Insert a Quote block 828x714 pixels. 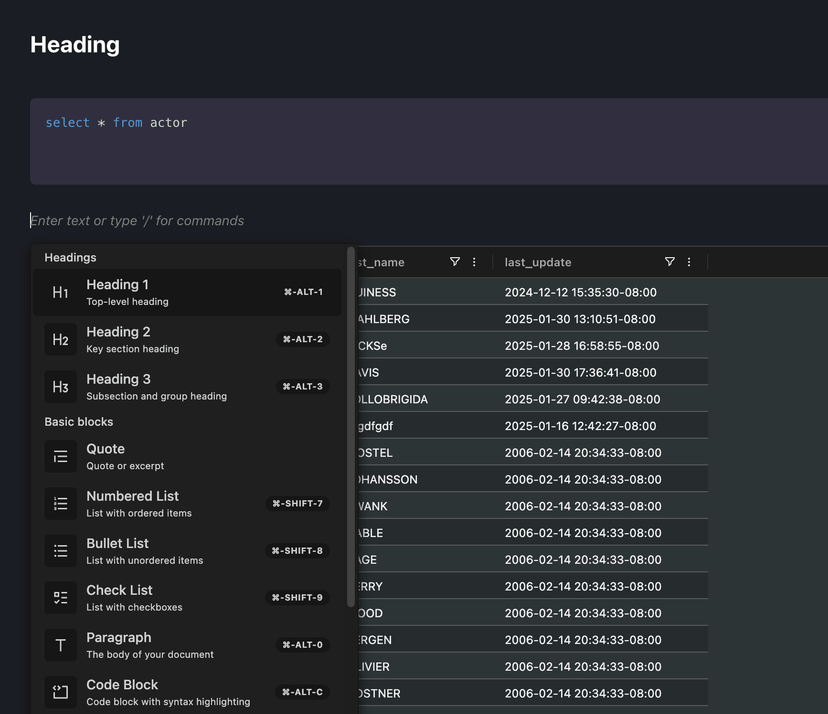tap(187, 456)
